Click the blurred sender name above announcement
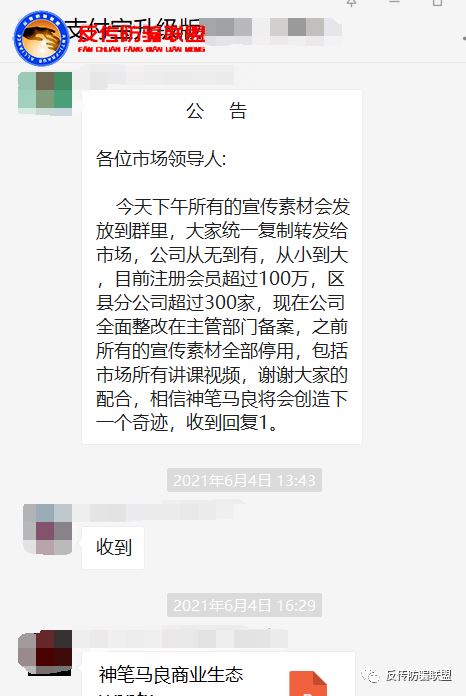Viewport: 466px width, 696px height. point(162,77)
